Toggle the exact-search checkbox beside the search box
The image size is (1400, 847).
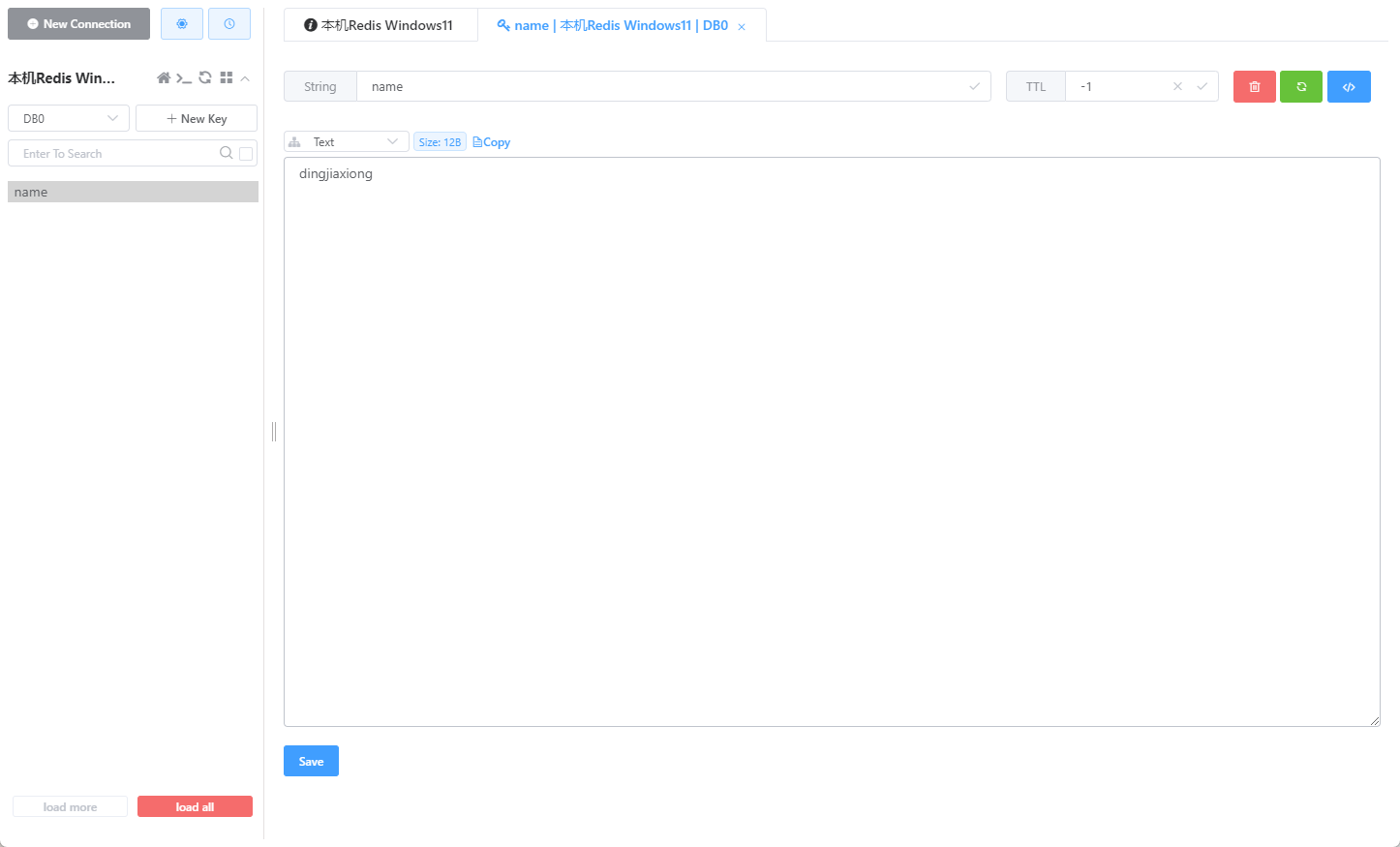244,153
